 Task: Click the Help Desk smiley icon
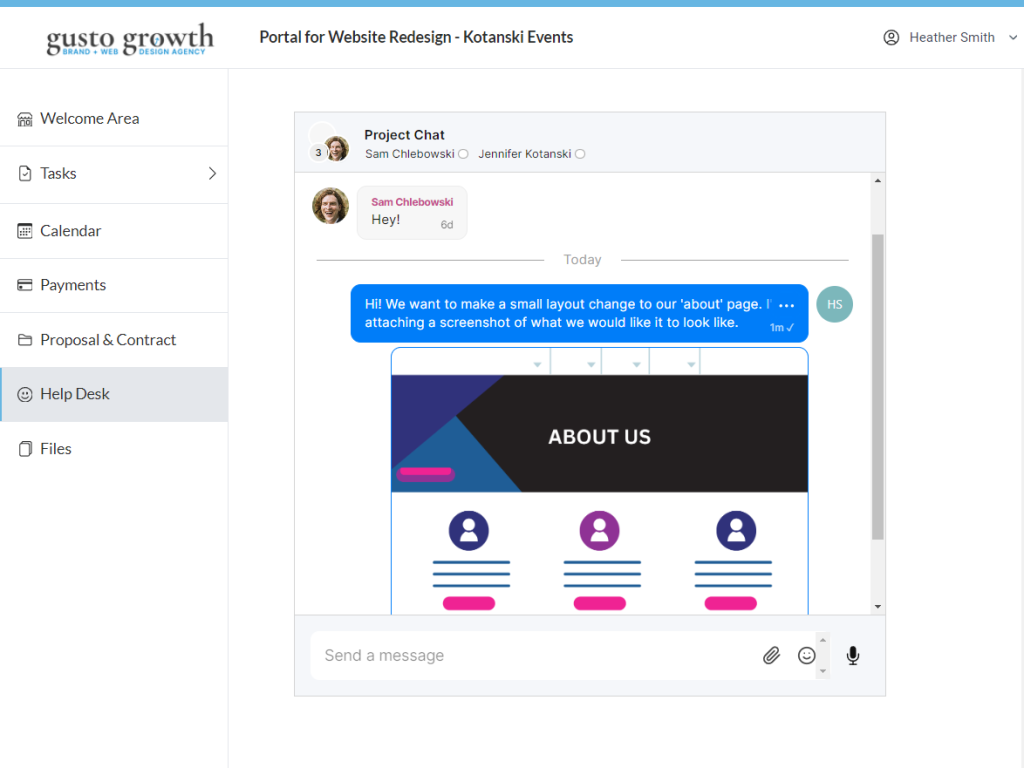click(x=25, y=394)
